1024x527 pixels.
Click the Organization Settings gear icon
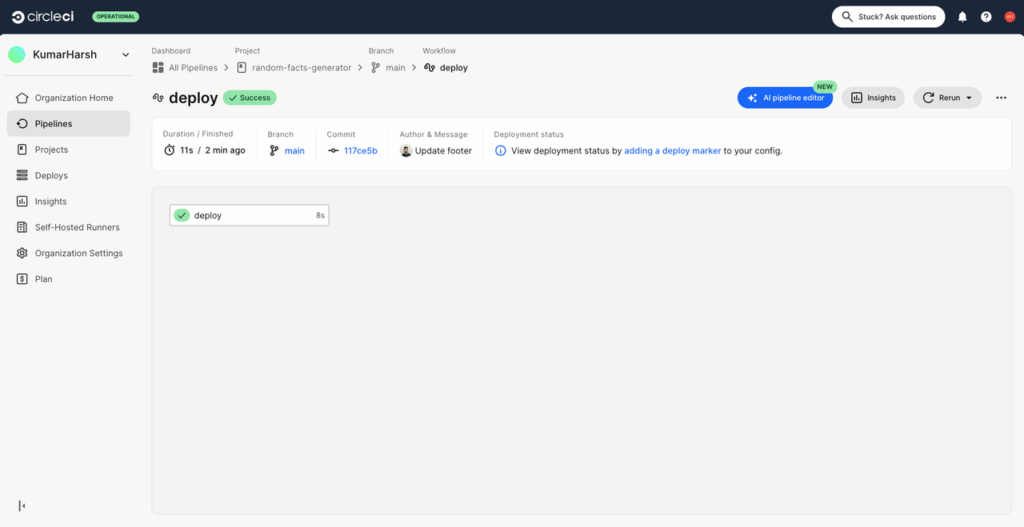pyautogui.click(x=22, y=253)
